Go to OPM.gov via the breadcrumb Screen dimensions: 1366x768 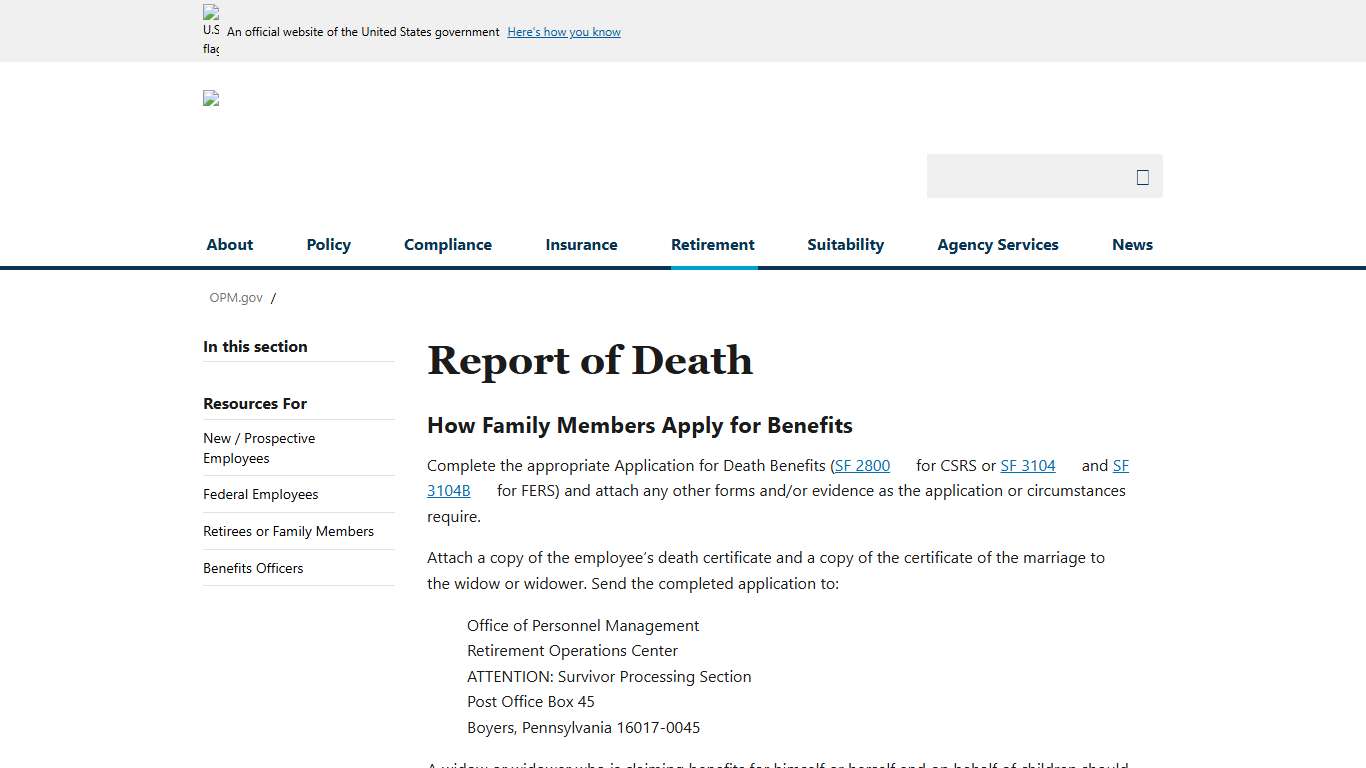click(x=236, y=297)
